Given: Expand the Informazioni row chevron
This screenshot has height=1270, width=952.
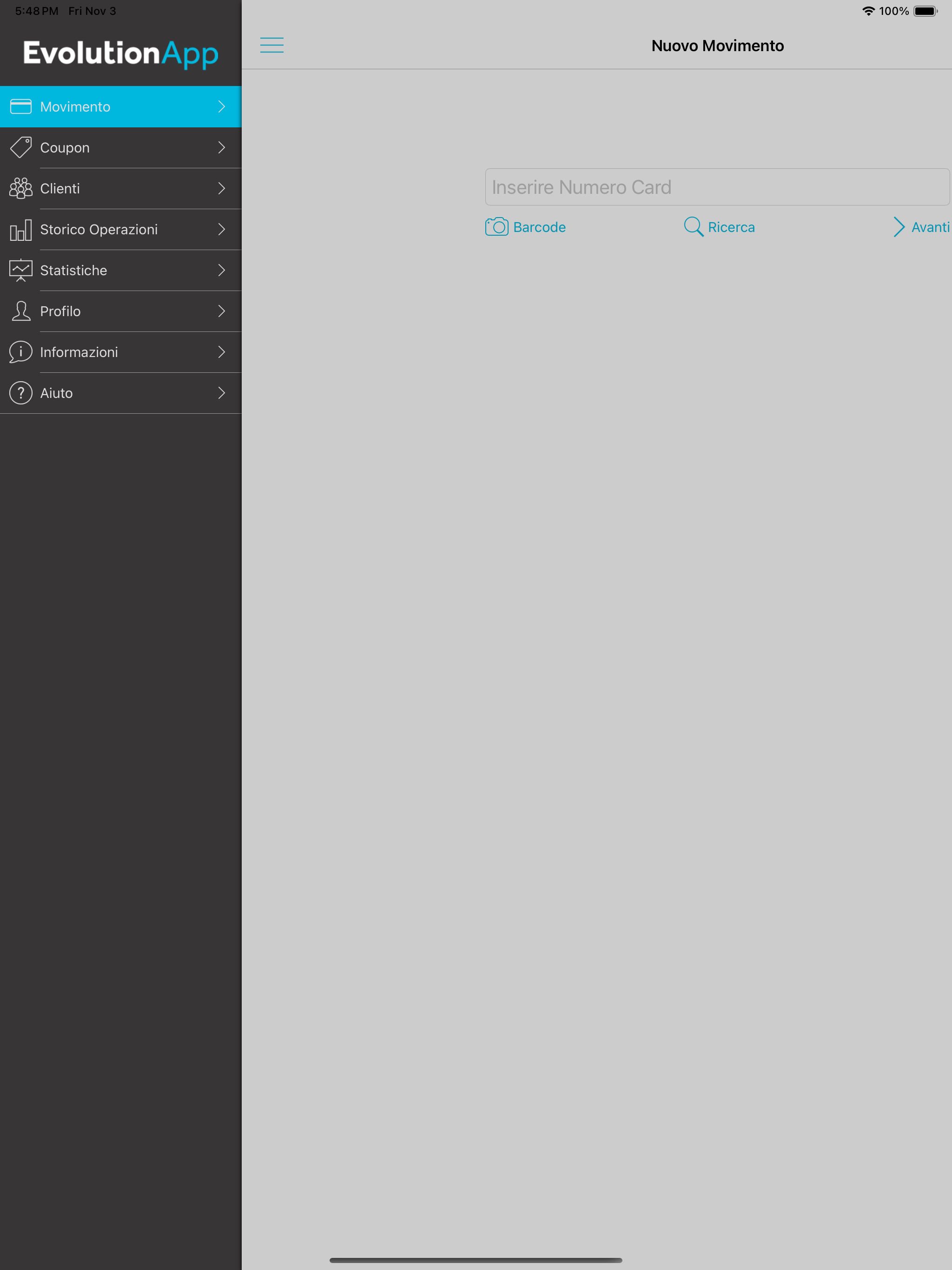Looking at the screenshot, I should pos(222,352).
